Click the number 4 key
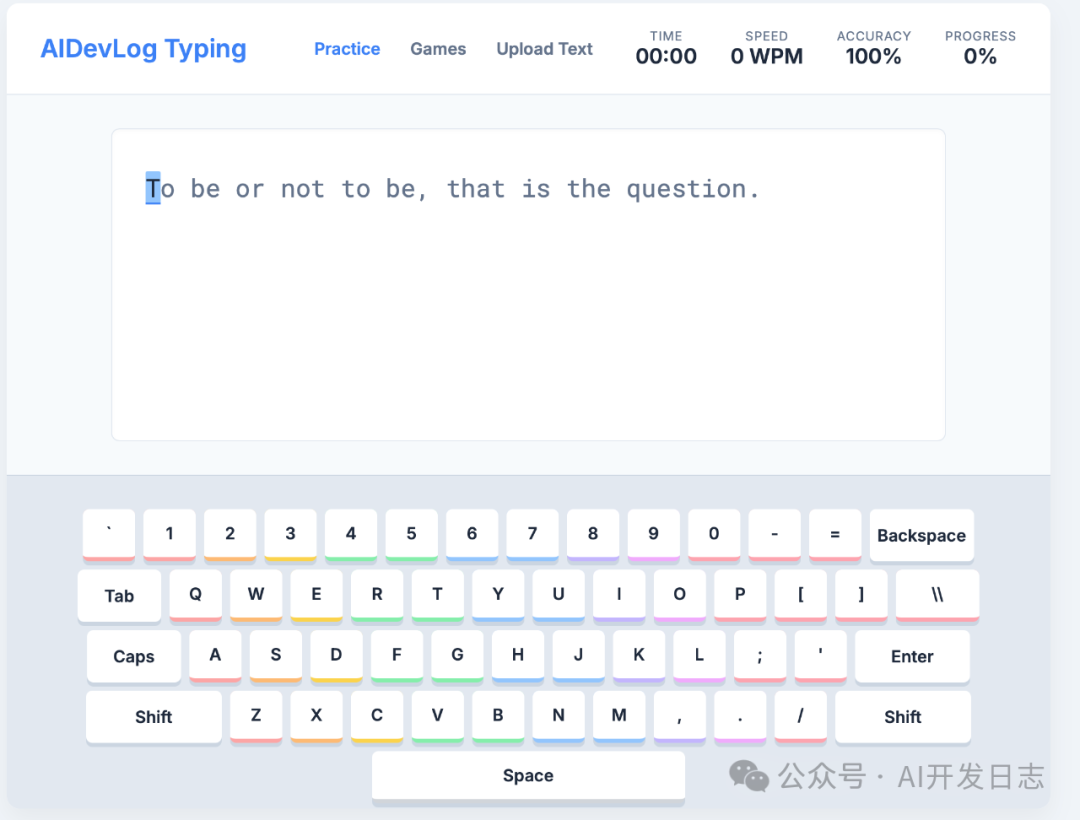 click(351, 535)
